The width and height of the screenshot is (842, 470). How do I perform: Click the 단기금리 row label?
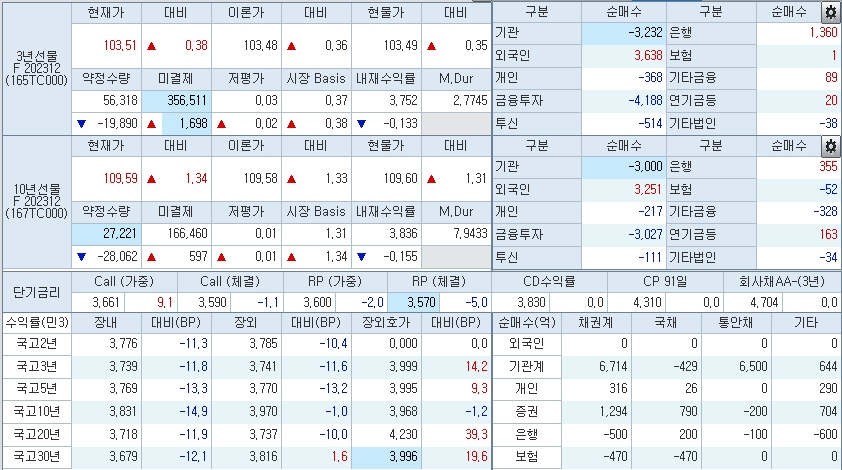(36, 291)
